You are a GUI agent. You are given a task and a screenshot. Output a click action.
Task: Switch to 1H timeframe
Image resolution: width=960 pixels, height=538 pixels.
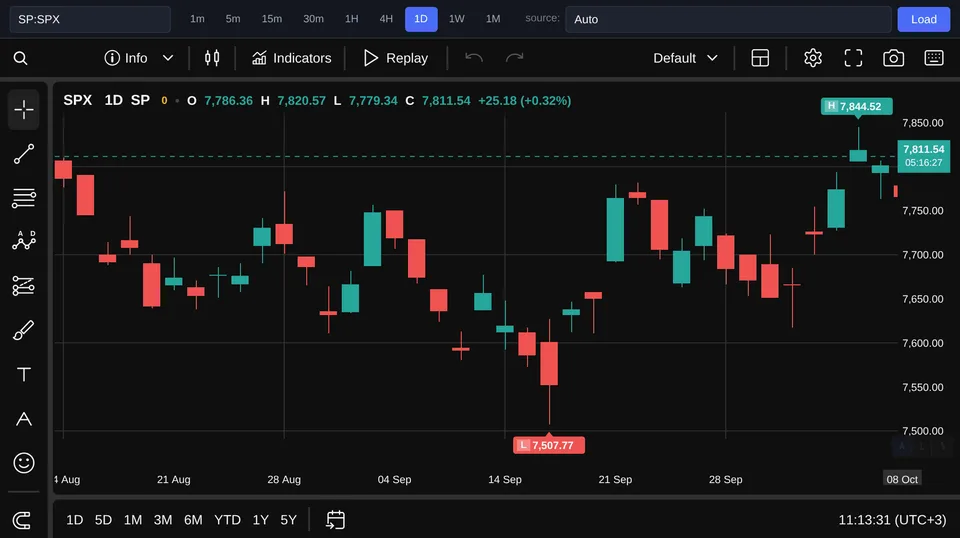pyautogui.click(x=351, y=19)
